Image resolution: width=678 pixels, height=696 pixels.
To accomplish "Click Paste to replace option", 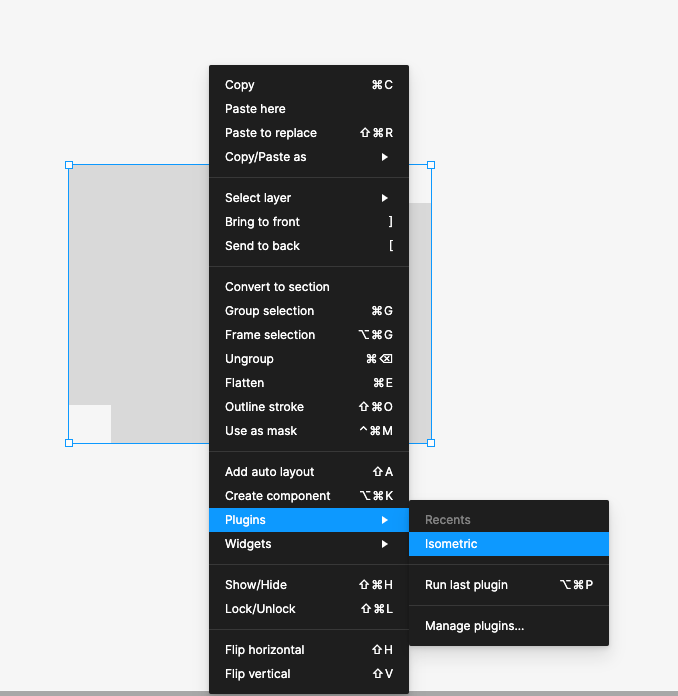I will coord(309,133).
